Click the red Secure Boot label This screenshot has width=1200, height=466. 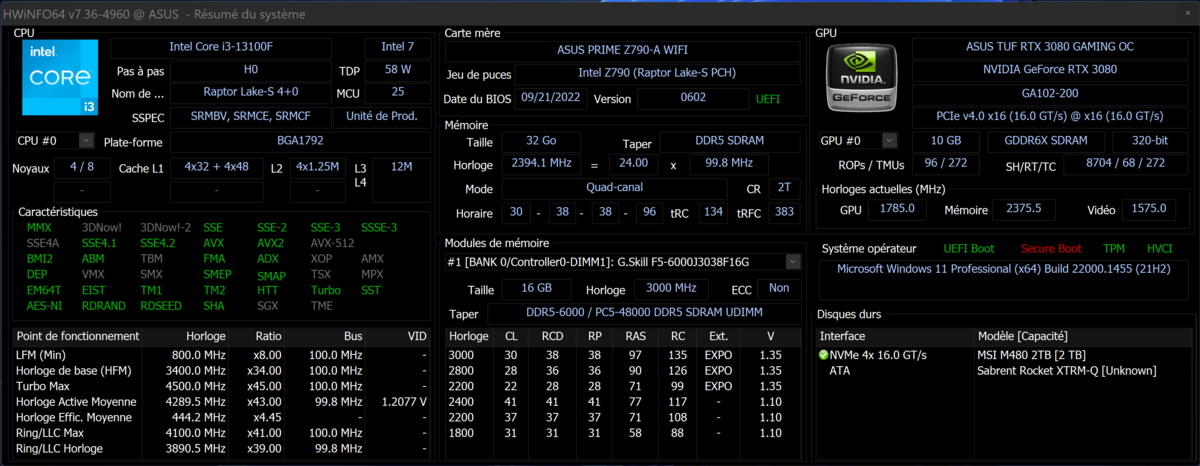click(1051, 248)
